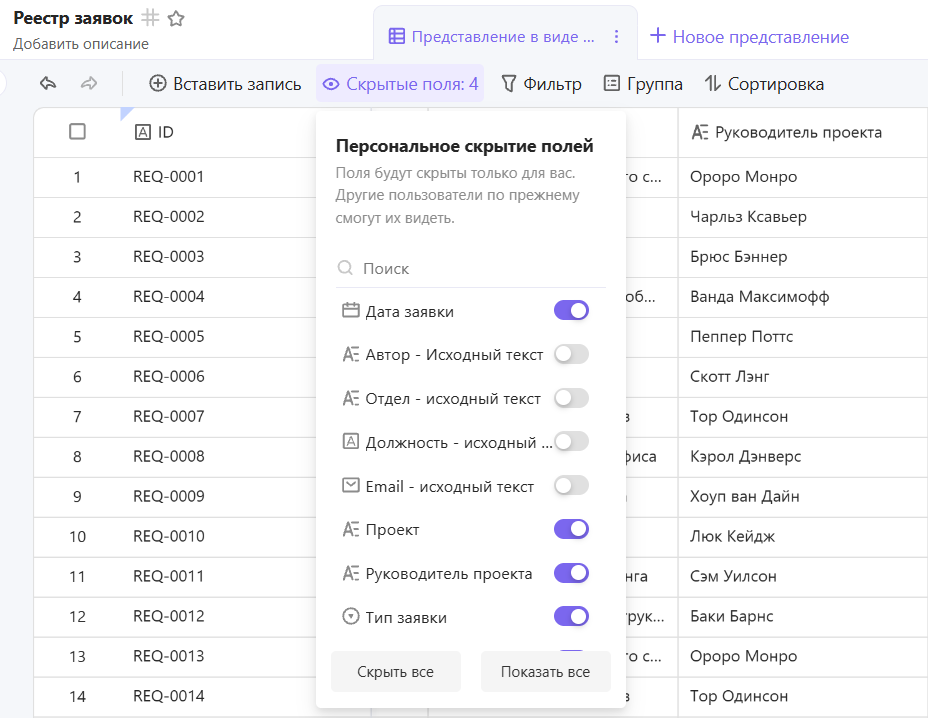Disable the Проект field switch
This screenshot has height=718, width=928.
(571, 529)
